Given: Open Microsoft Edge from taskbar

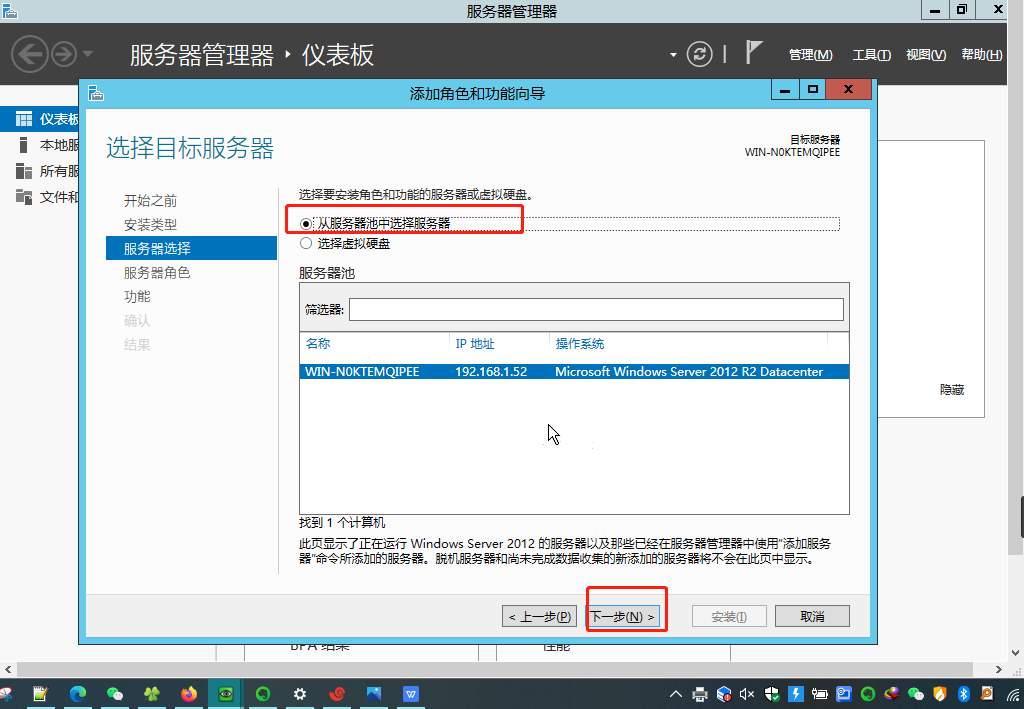Looking at the screenshot, I should tap(78, 694).
